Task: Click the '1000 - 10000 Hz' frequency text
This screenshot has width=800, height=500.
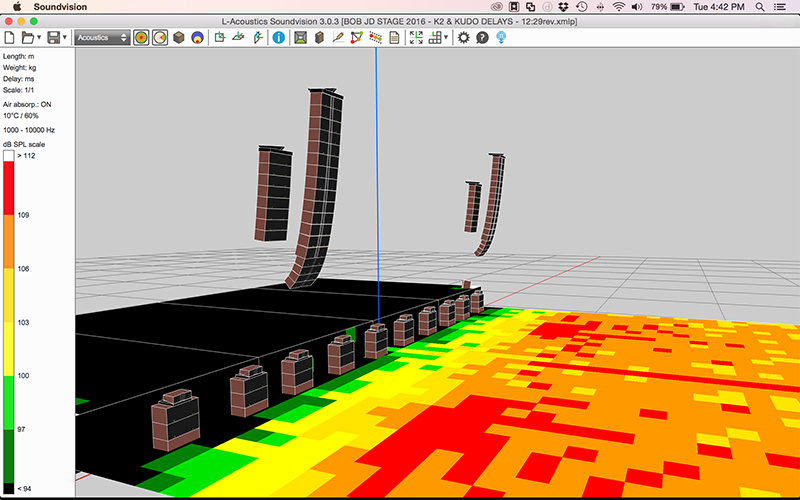Action: point(29,130)
